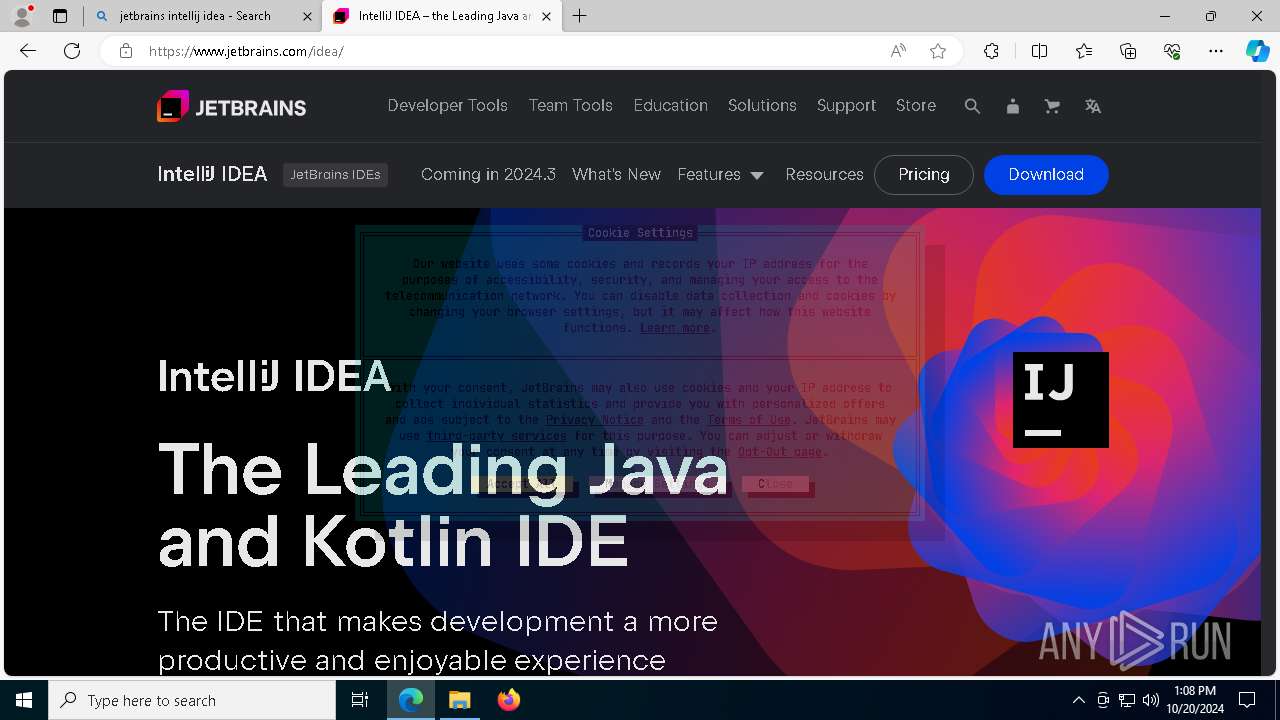Viewport: 1280px width, 720px height.
Task: Click the Edge icon on the taskbar
Action: click(411, 700)
